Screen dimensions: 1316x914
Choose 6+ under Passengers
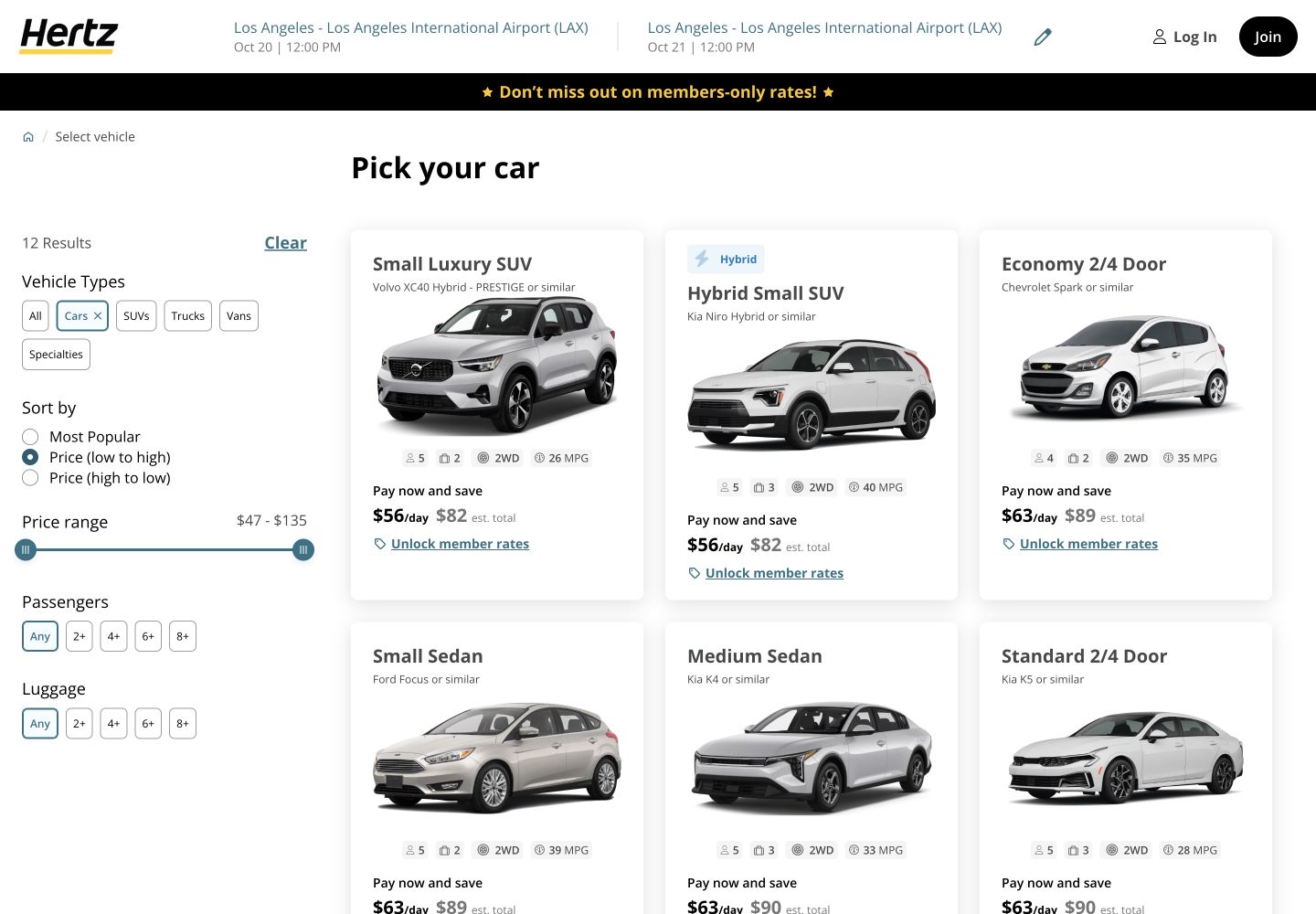148,636
